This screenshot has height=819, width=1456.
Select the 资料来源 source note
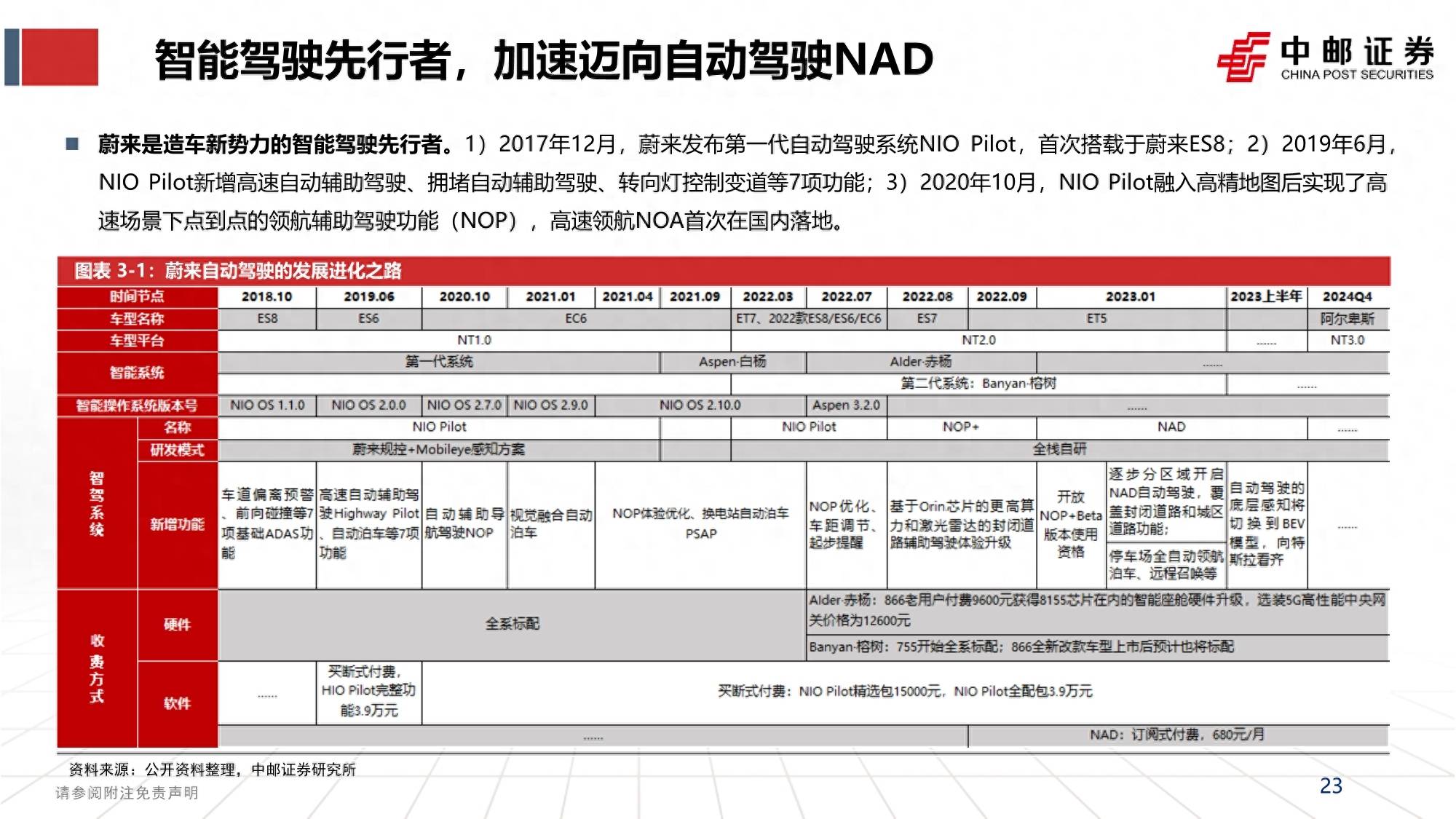pos(212,769)
